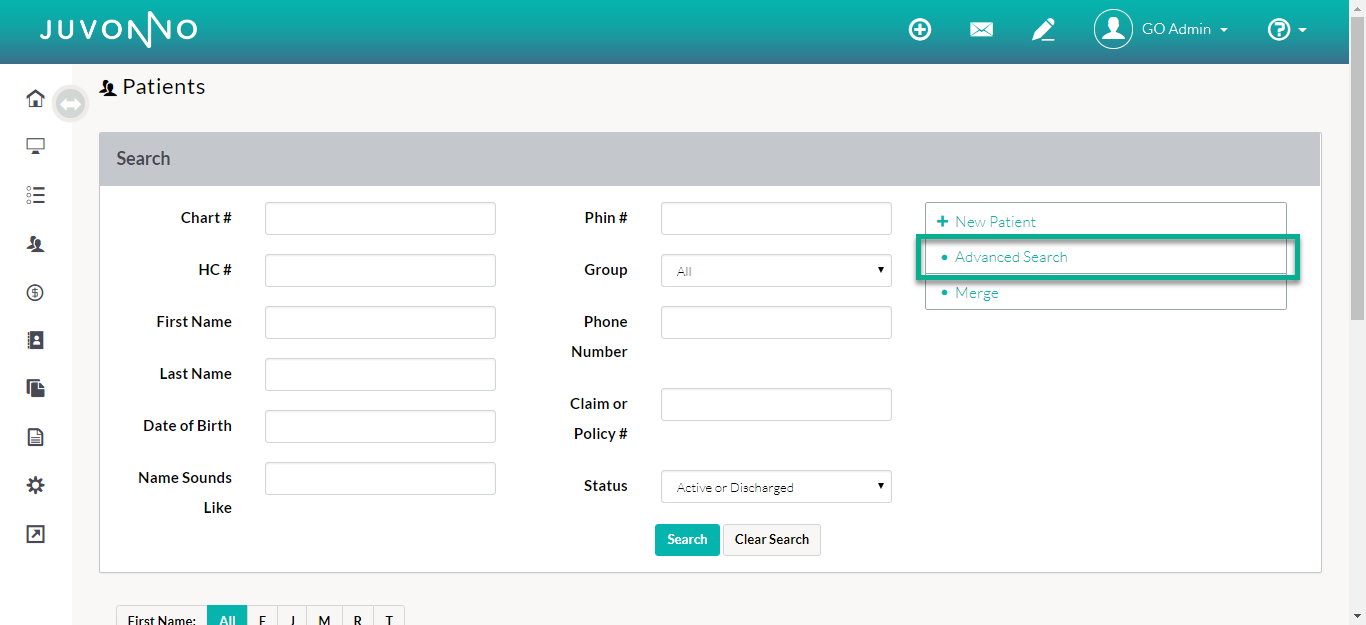The height and width of the screenshot is (625, 1366).
Task: Expand the Group dropdown
Action: click(x=776, y=270)
